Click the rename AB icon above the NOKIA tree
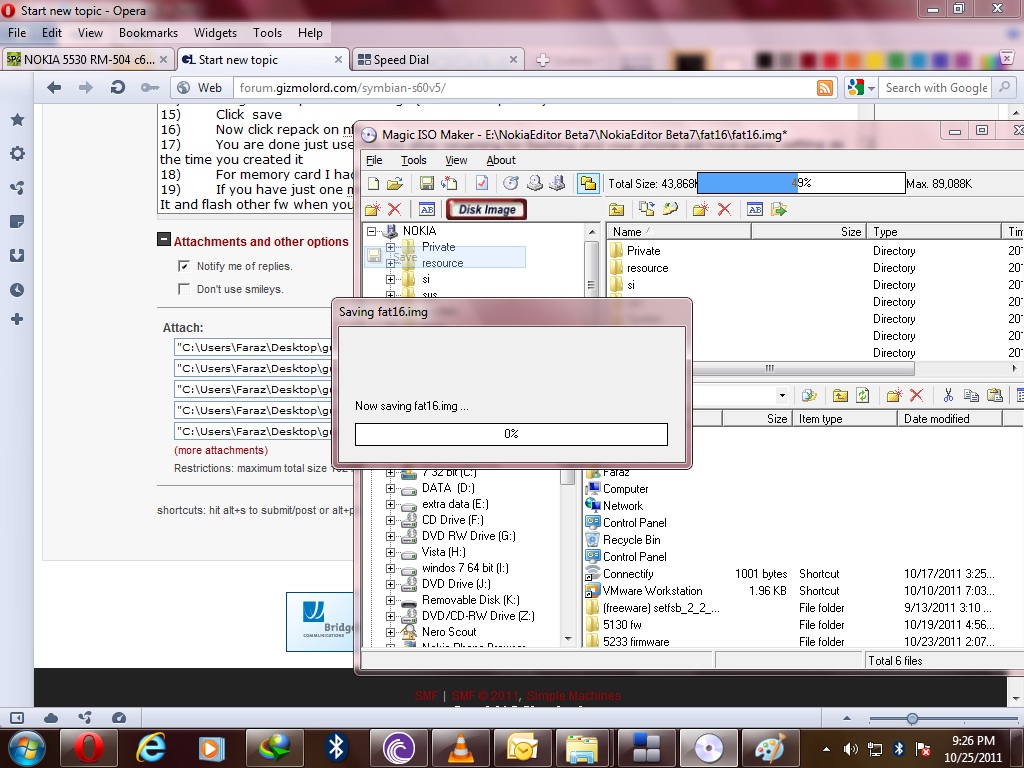This screenshot has width=1024, height=768. pos(427,209)
